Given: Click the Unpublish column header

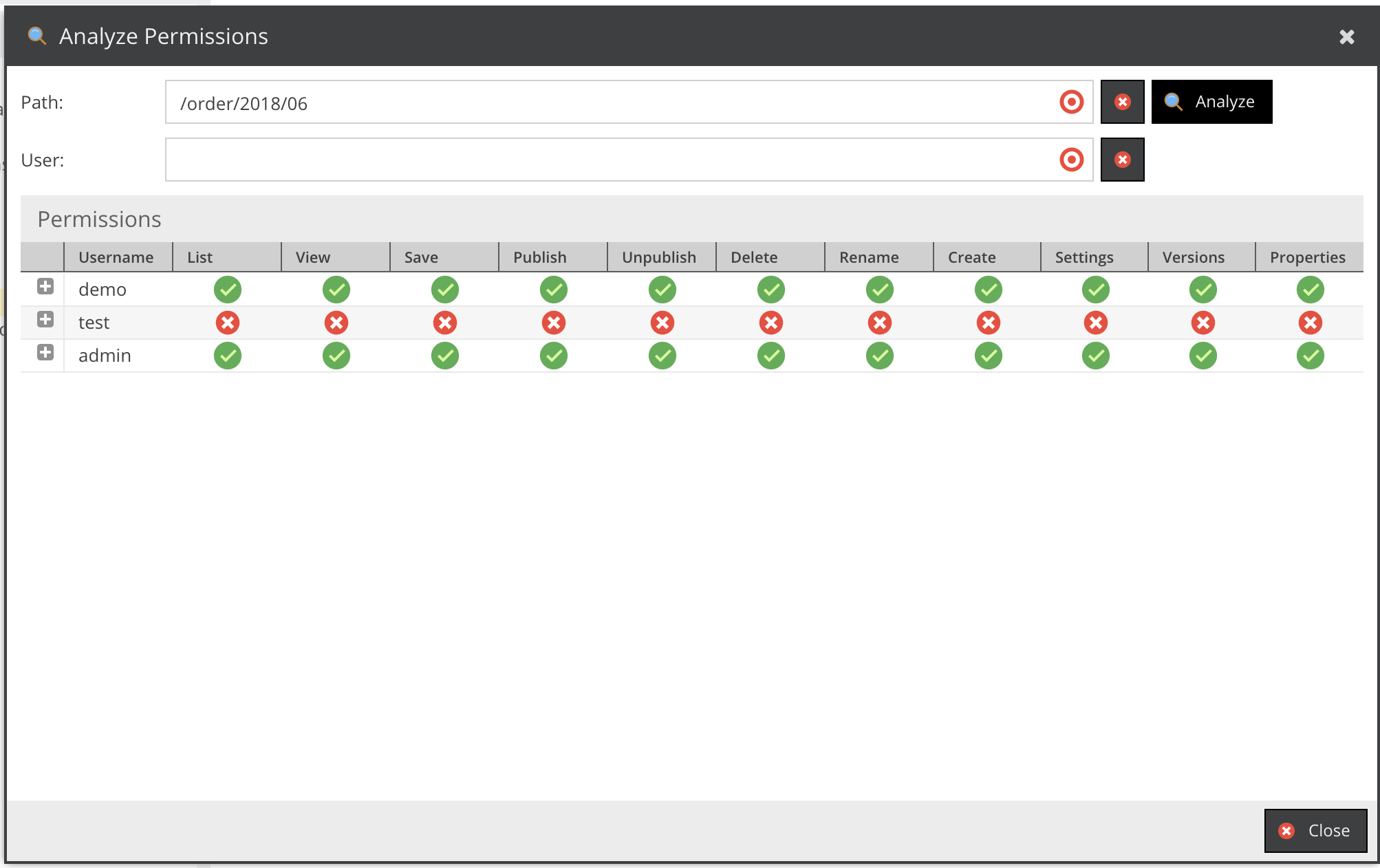Looking at the screenshot, I should (x=661, y=257).
